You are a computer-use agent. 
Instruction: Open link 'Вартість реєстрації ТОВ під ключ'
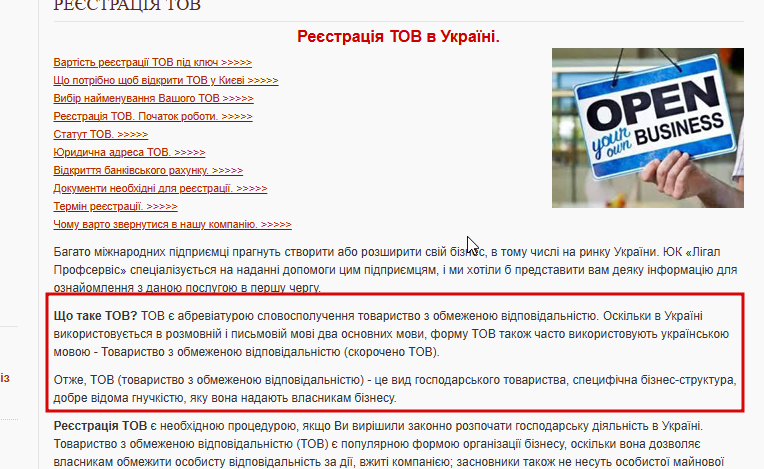(153, 62)
